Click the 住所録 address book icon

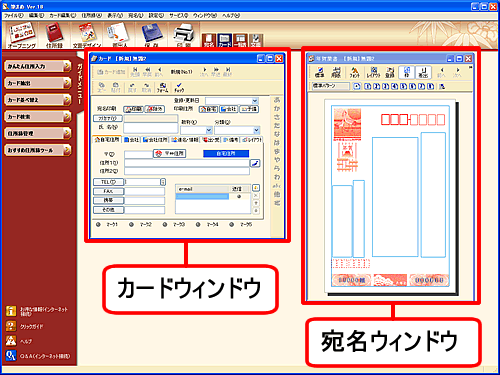pyautogui.click(x=54, y=35)
